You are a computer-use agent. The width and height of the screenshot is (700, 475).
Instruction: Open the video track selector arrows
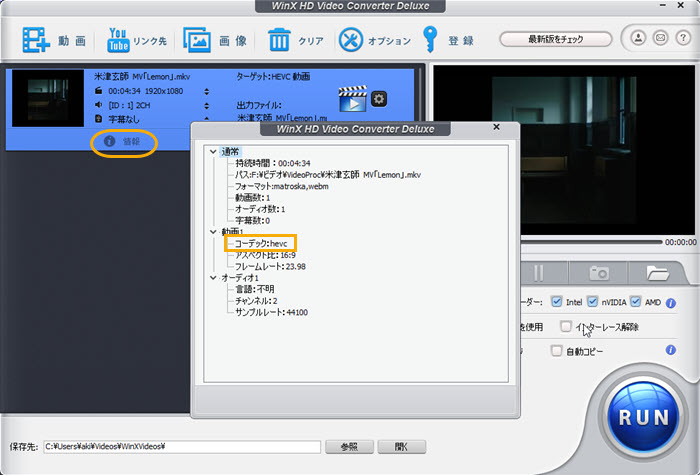206,92
